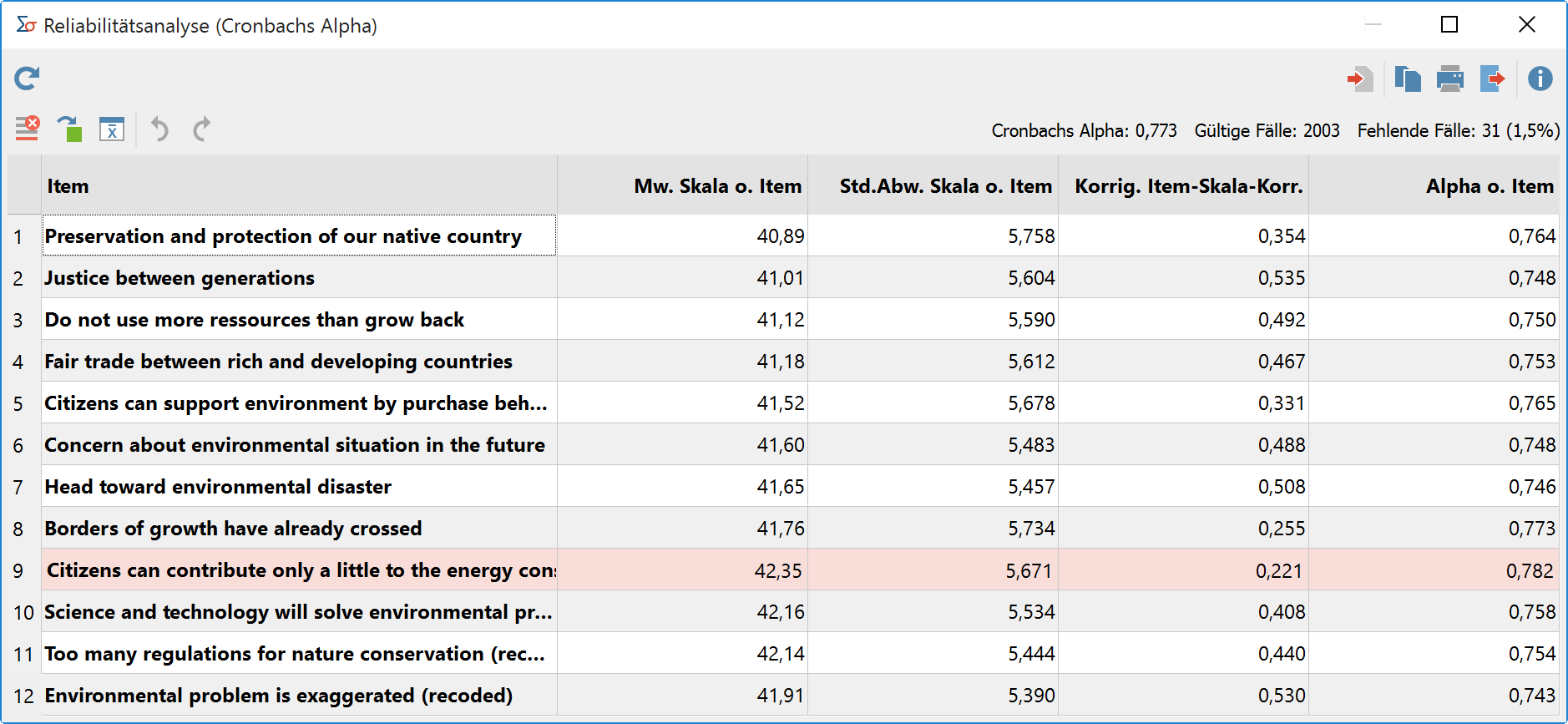Select row Justice between generations
The image size is (1568, 724).
coord(784,277)
